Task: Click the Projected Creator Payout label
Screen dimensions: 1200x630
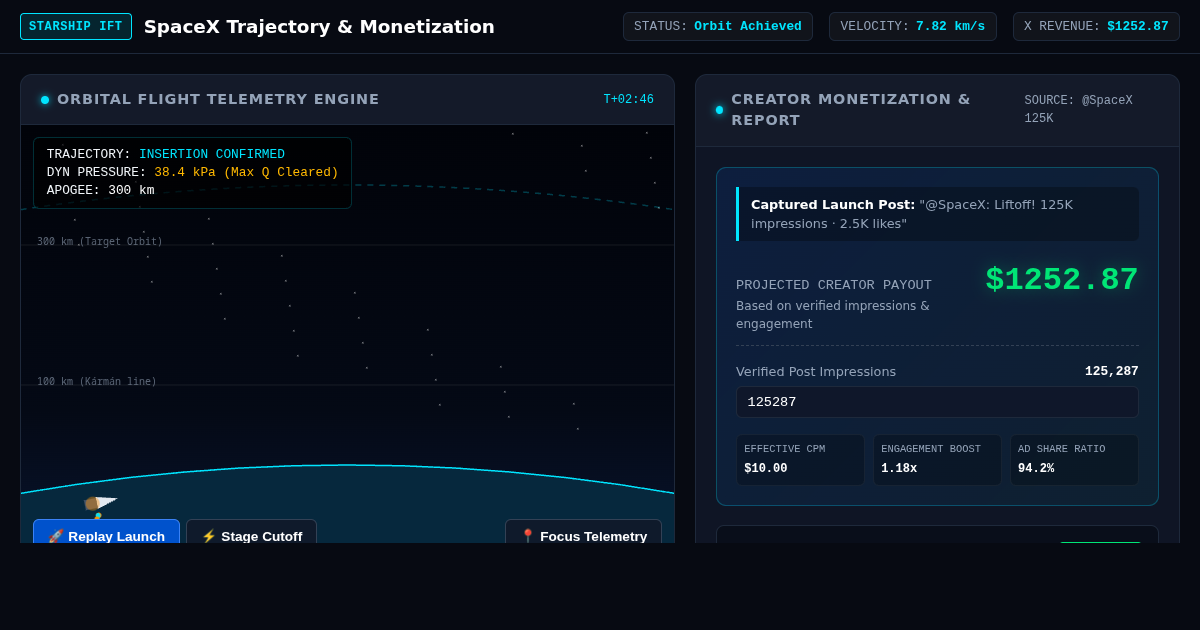Action: coord(834,285)
